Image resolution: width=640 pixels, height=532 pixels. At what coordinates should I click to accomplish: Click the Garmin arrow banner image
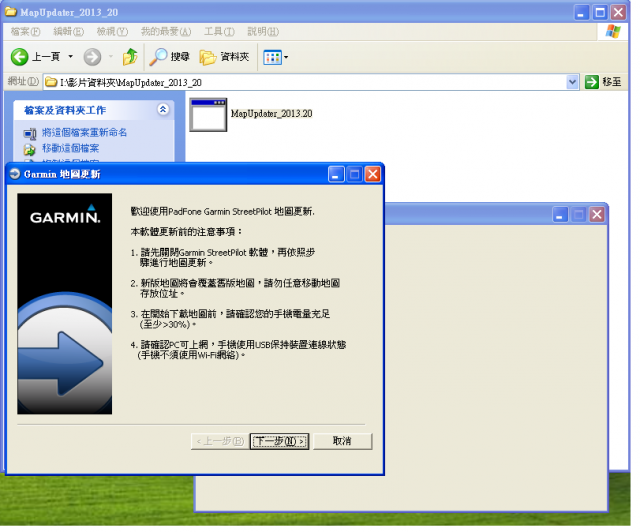point(64,304)
